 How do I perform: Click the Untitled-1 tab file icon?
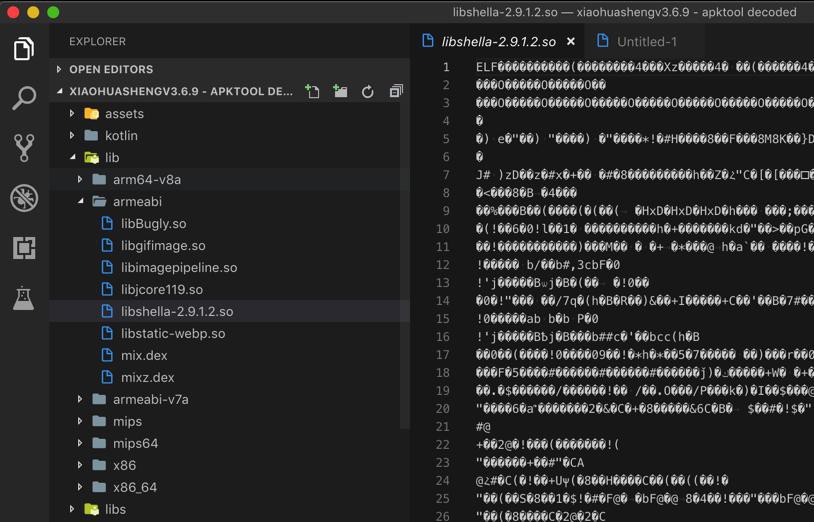603,40
